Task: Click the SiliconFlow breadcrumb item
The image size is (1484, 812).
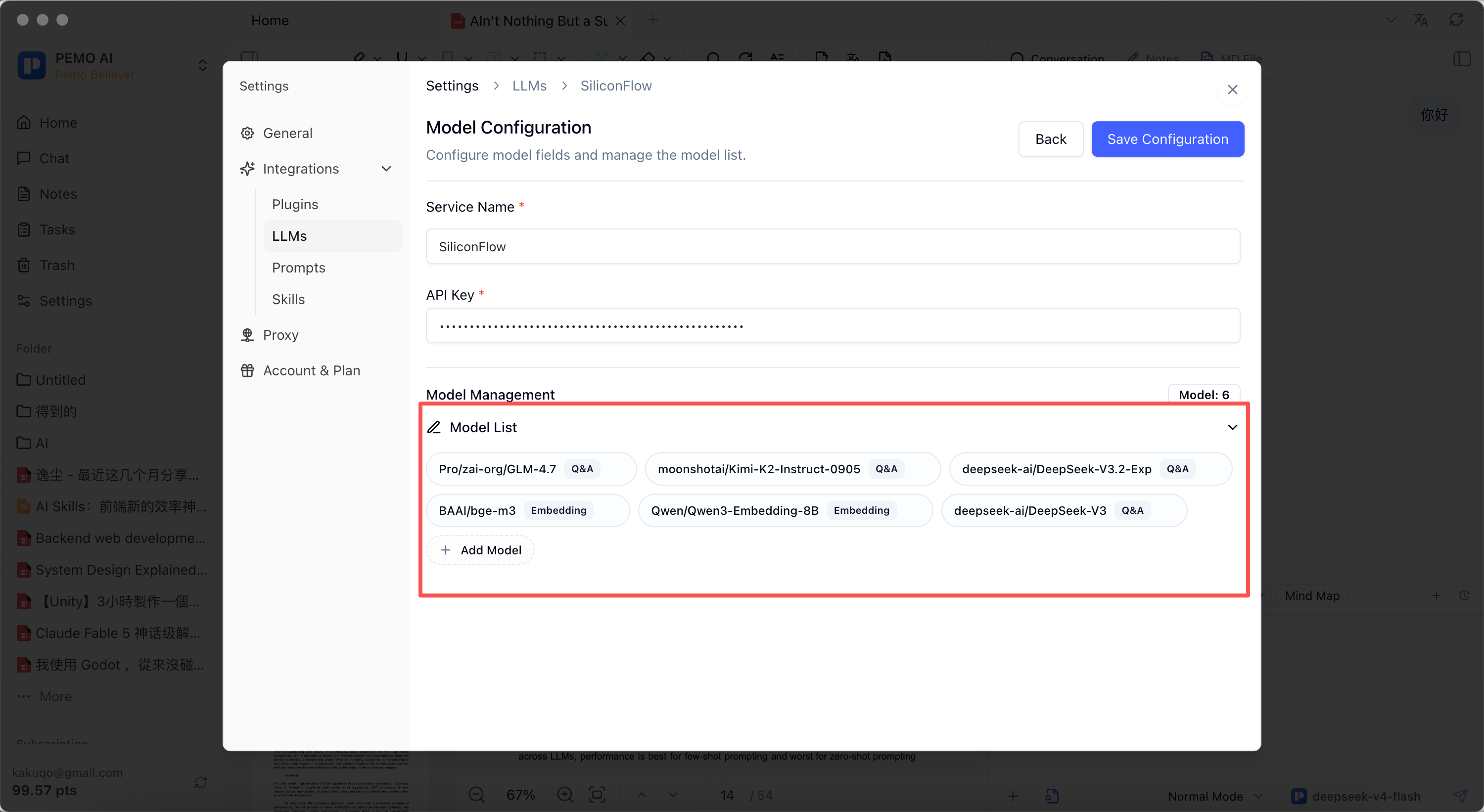Action: (x=616, y=86)
